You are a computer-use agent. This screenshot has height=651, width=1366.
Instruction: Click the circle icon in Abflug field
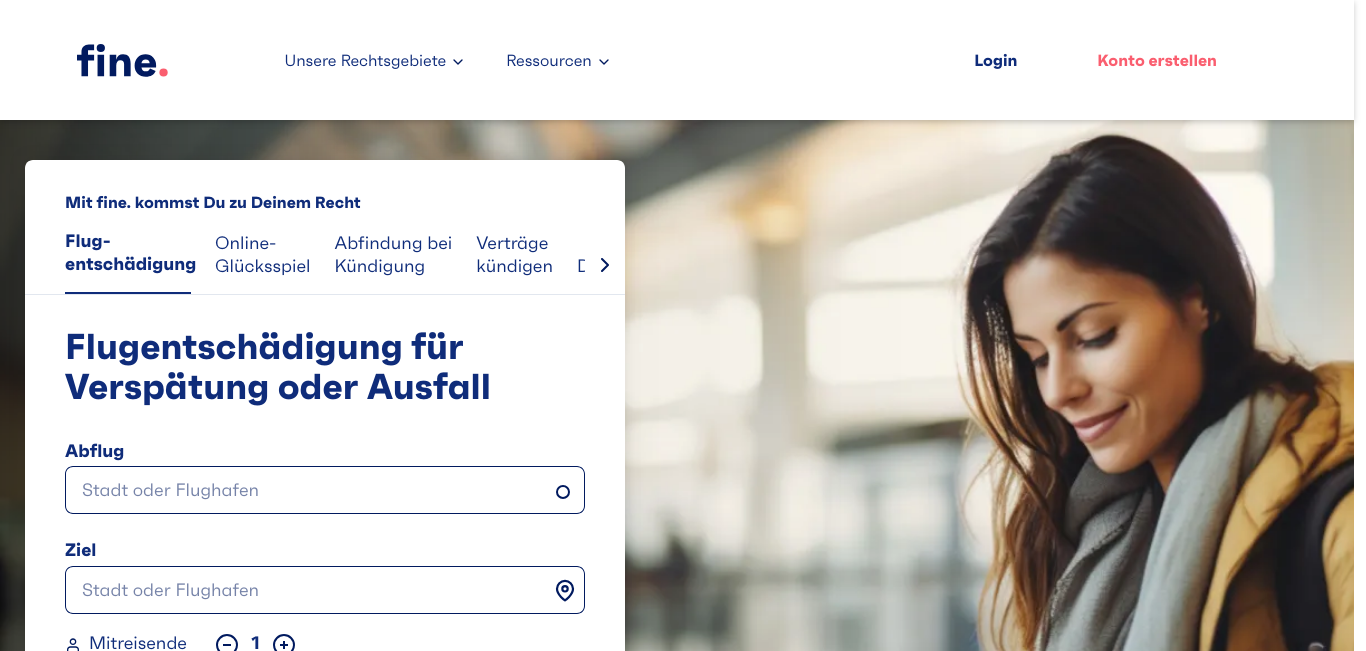coord(563,491)
